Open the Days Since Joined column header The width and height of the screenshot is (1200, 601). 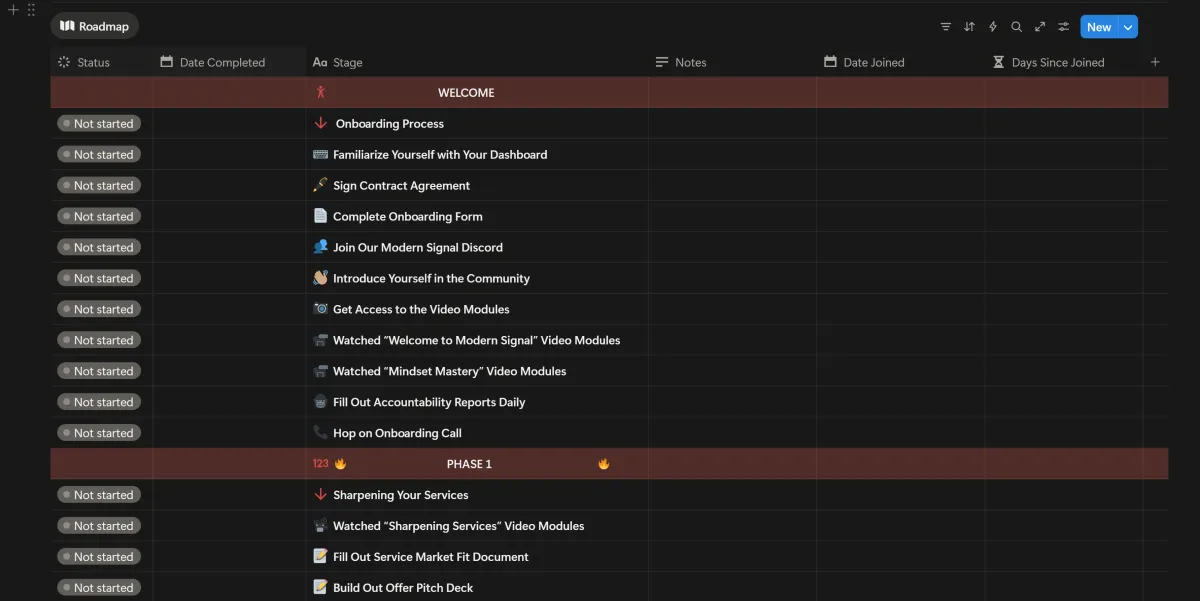tap(1063, 62)
